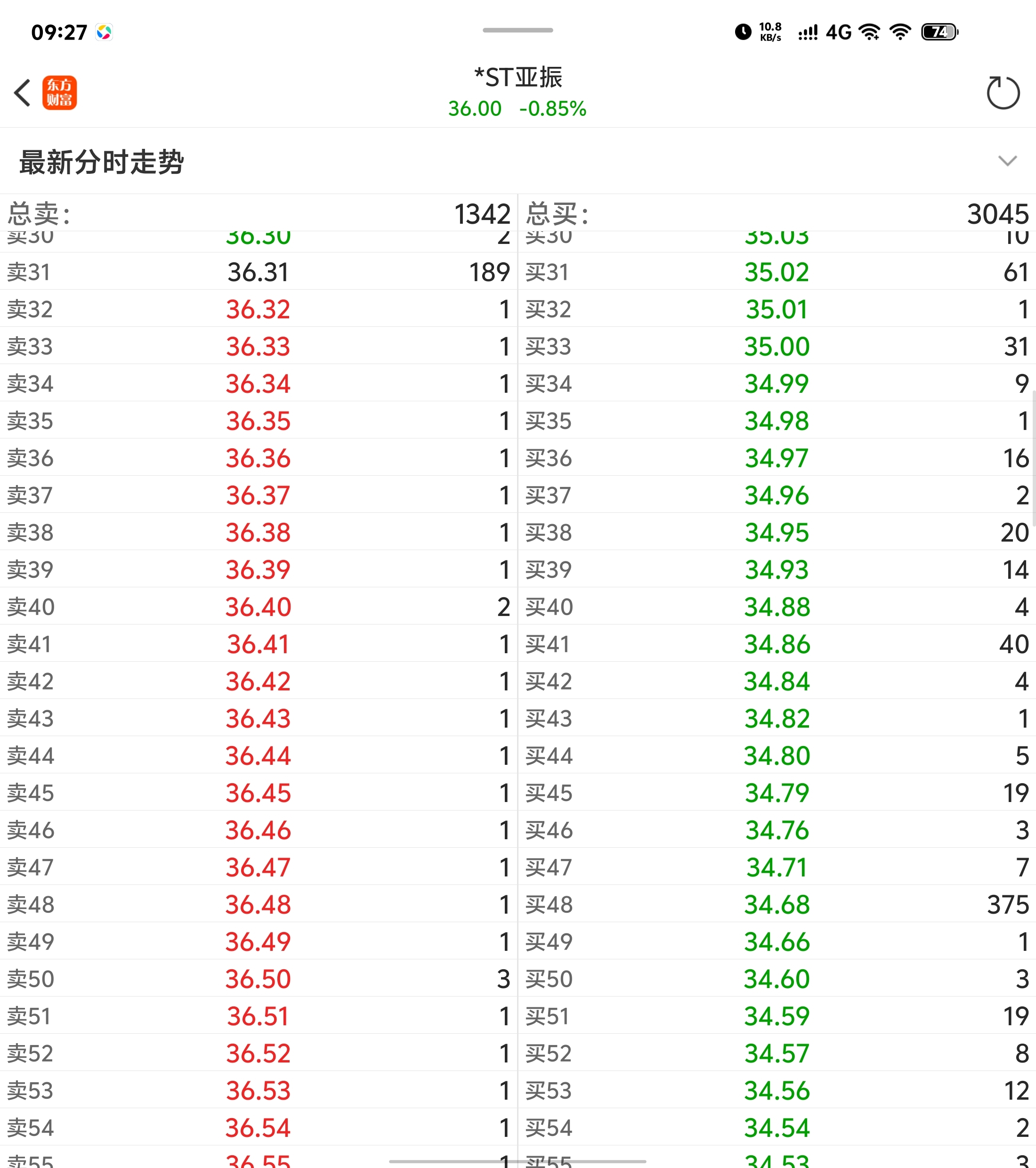Open the 东方财富 app logo
The width and height of the screenshot is (1036, 1168).
tap(59, 93)
